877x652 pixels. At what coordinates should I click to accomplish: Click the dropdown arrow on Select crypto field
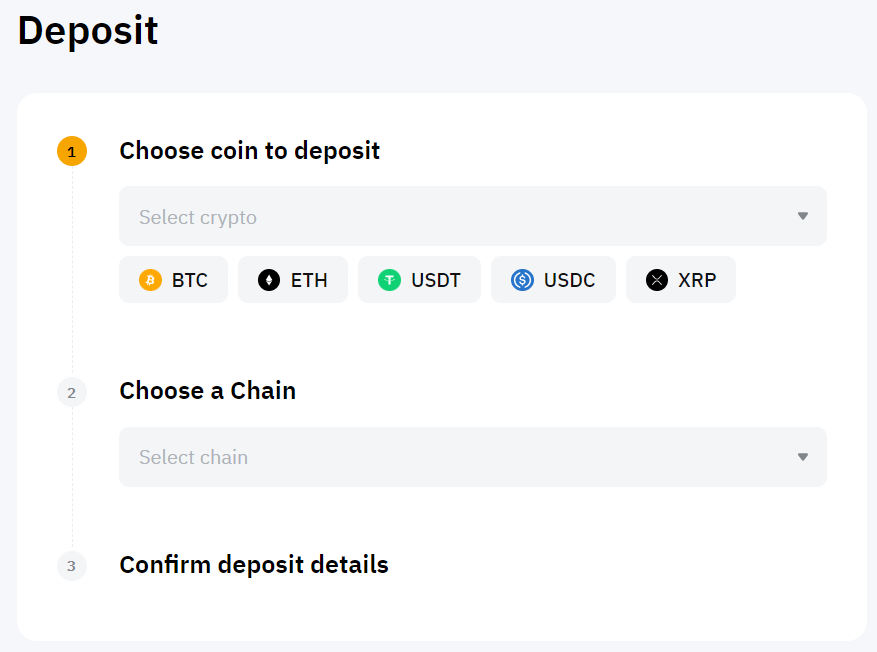click(x=803, y=216)
